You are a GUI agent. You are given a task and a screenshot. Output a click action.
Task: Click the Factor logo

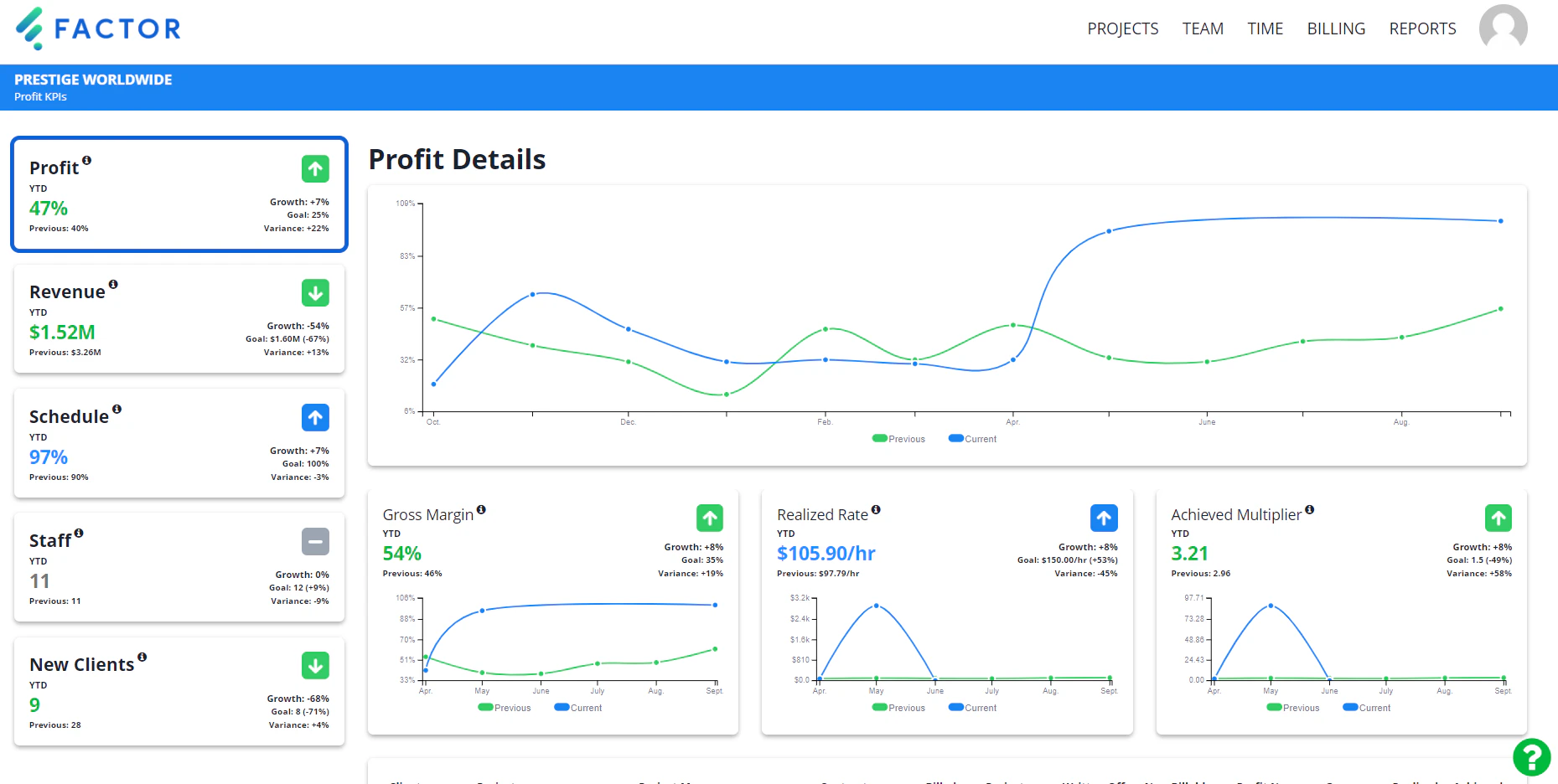(x=96, y=28)
